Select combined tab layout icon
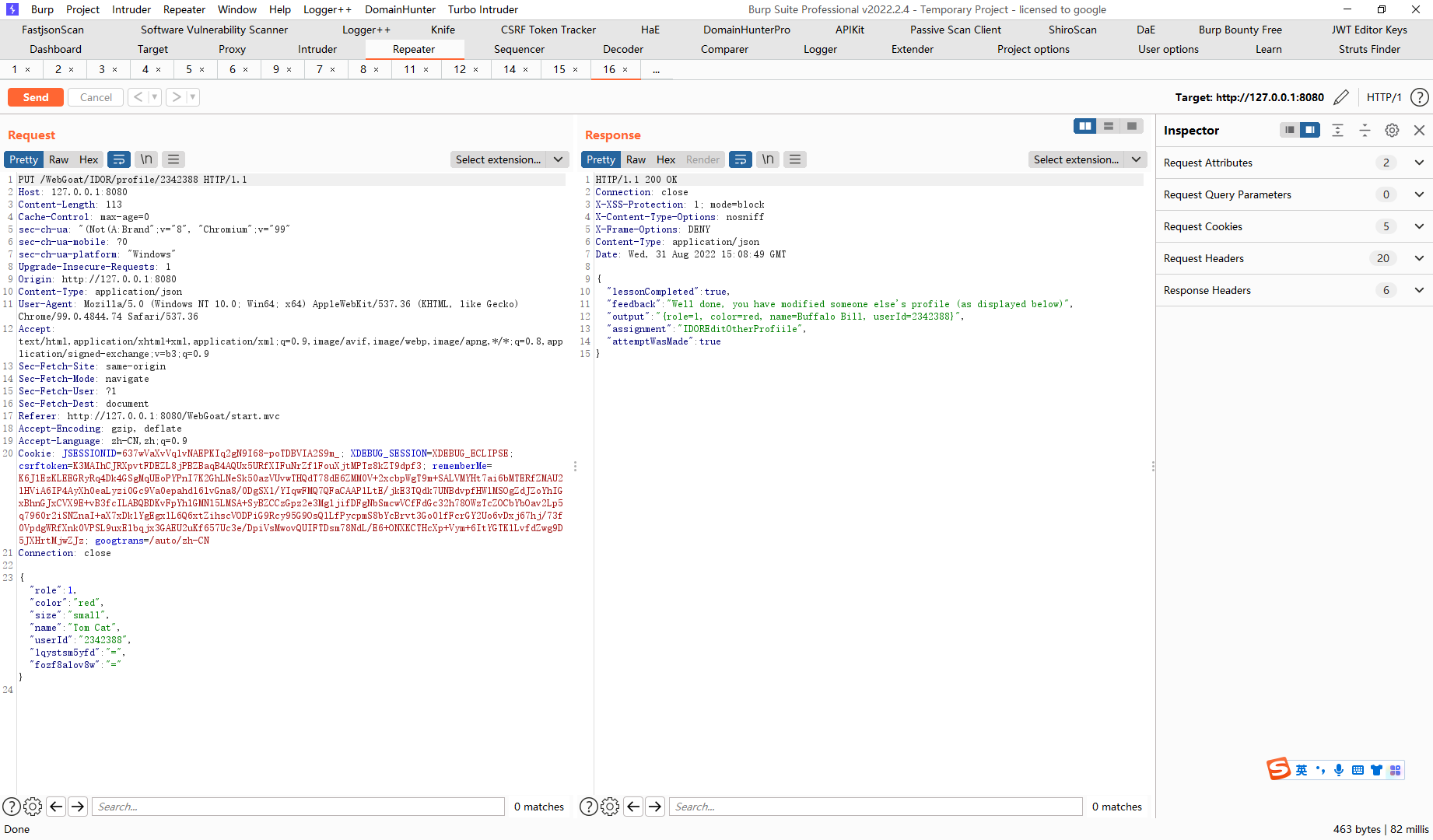 [x=1132, y=126]
